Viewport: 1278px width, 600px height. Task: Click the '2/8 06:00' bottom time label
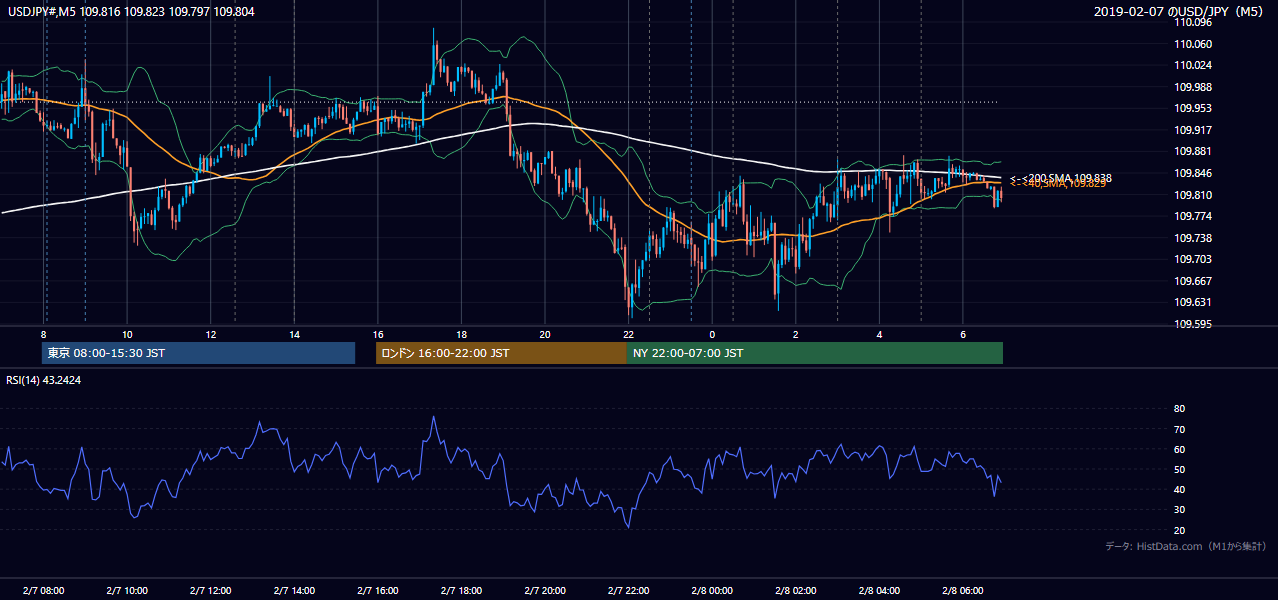963,591
